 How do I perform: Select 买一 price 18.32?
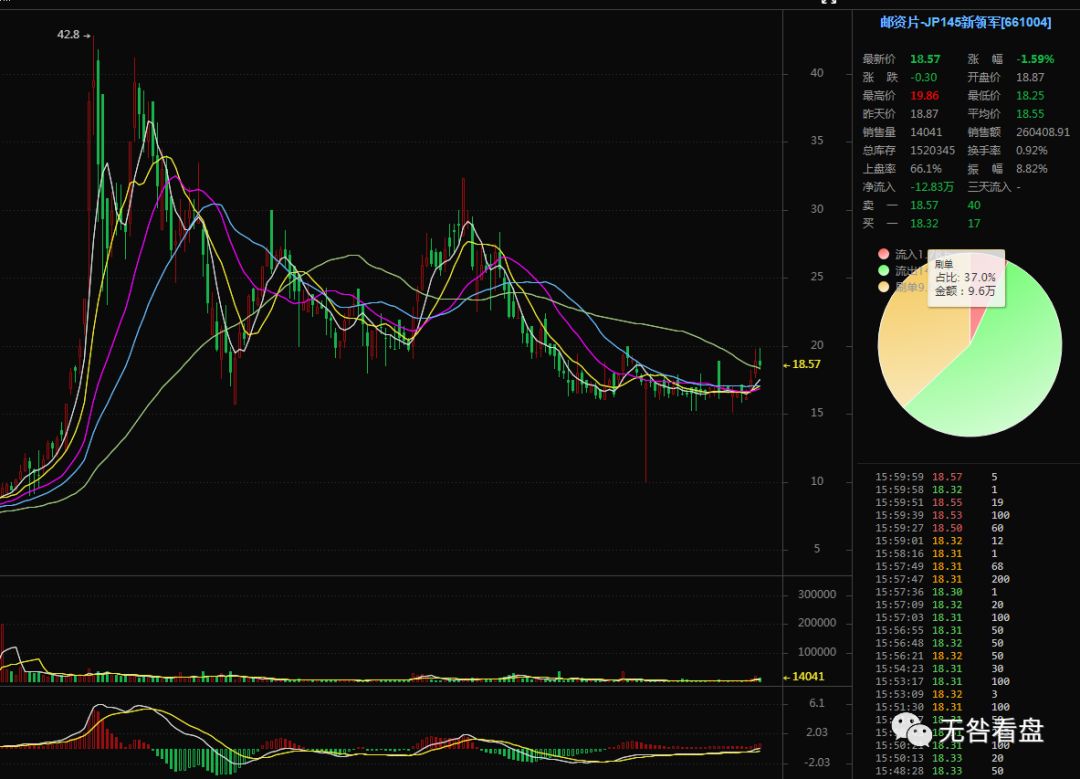tap(924, 224)
